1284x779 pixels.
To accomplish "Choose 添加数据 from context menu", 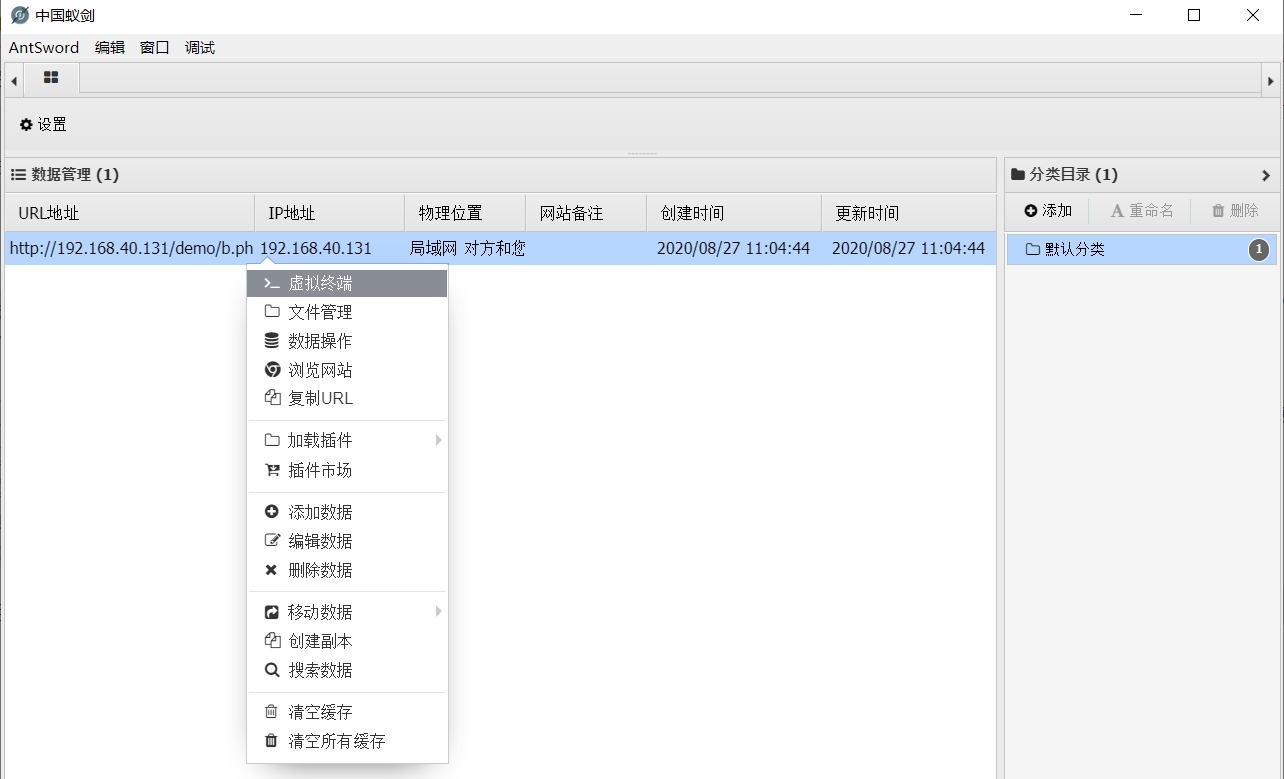I will click(347, 513).
